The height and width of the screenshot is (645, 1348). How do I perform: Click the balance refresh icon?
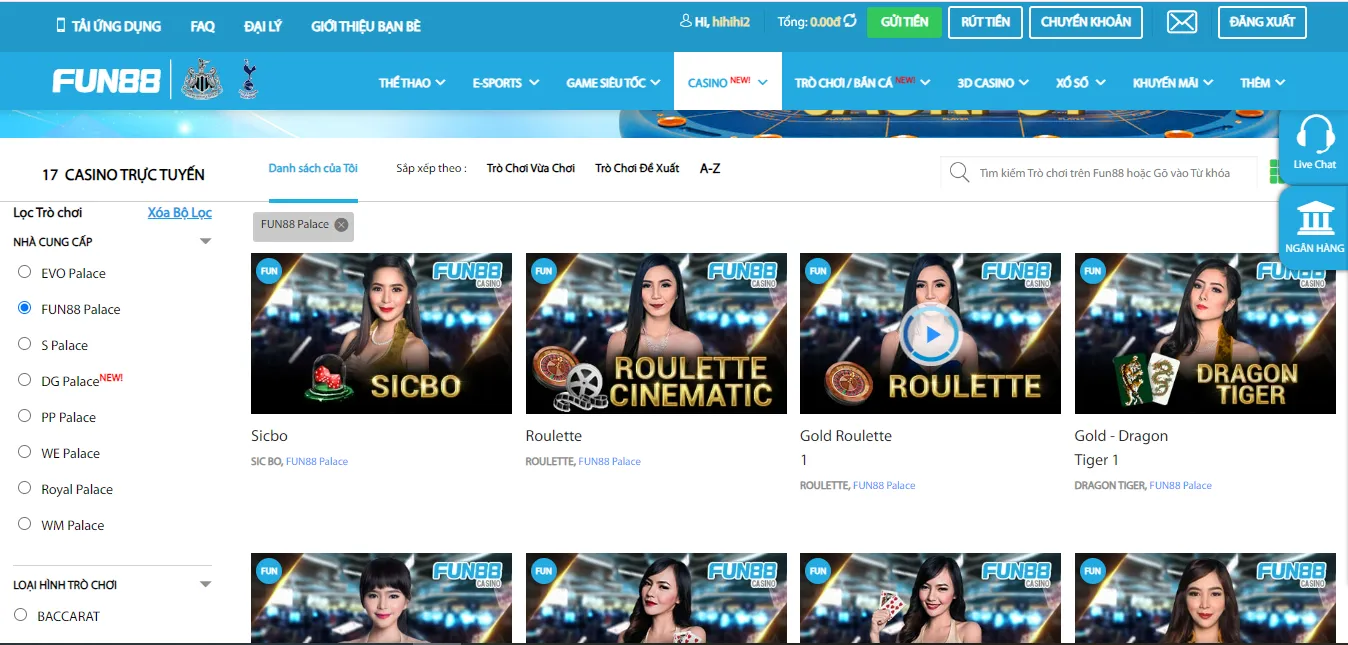(x=850, y=21)
